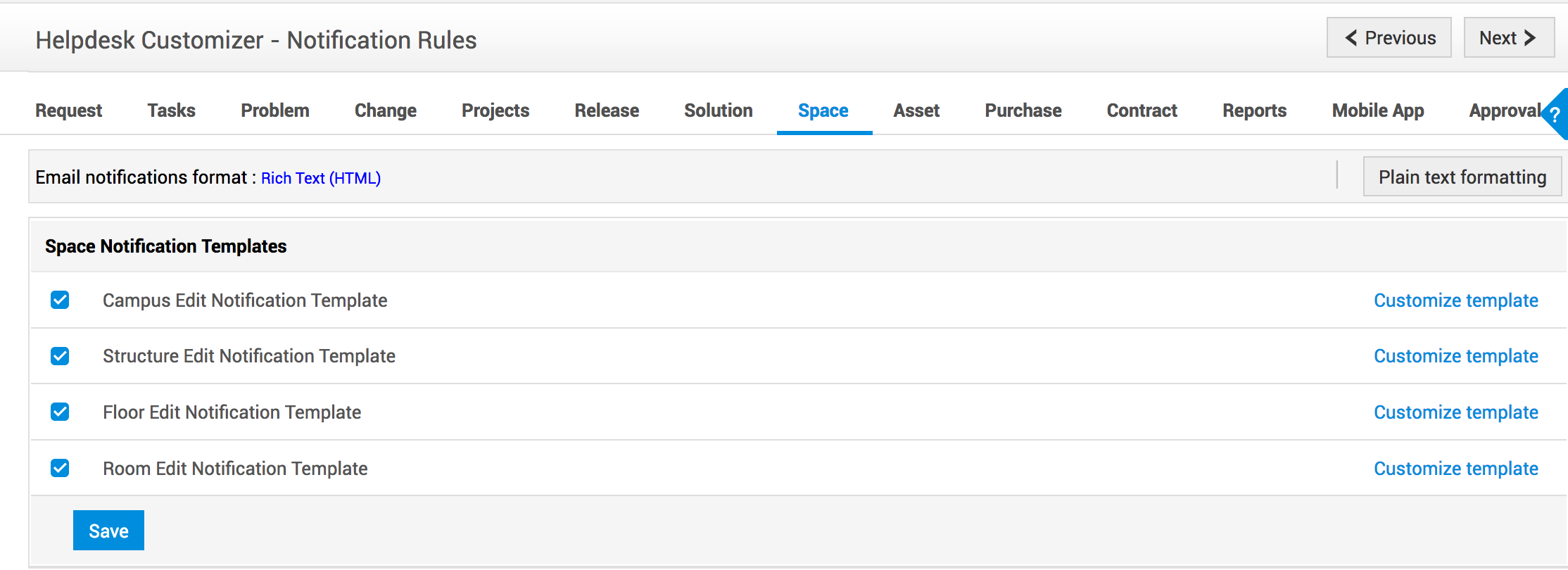Screen dimensions: 1568x570
Task: Open the Projects tab
Action: click(x=495, y=110)
